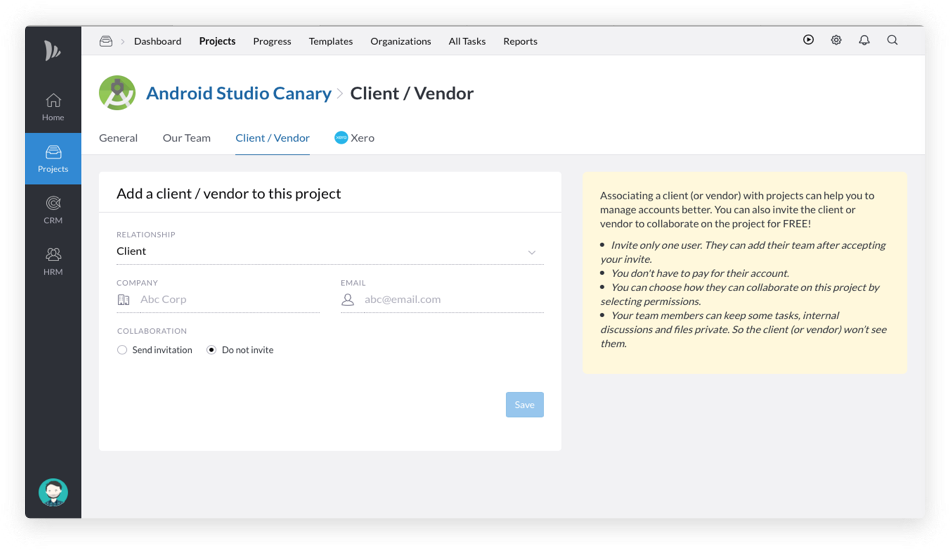
Task: Open Dashboard in top navigation
Action: click(158, 41)
